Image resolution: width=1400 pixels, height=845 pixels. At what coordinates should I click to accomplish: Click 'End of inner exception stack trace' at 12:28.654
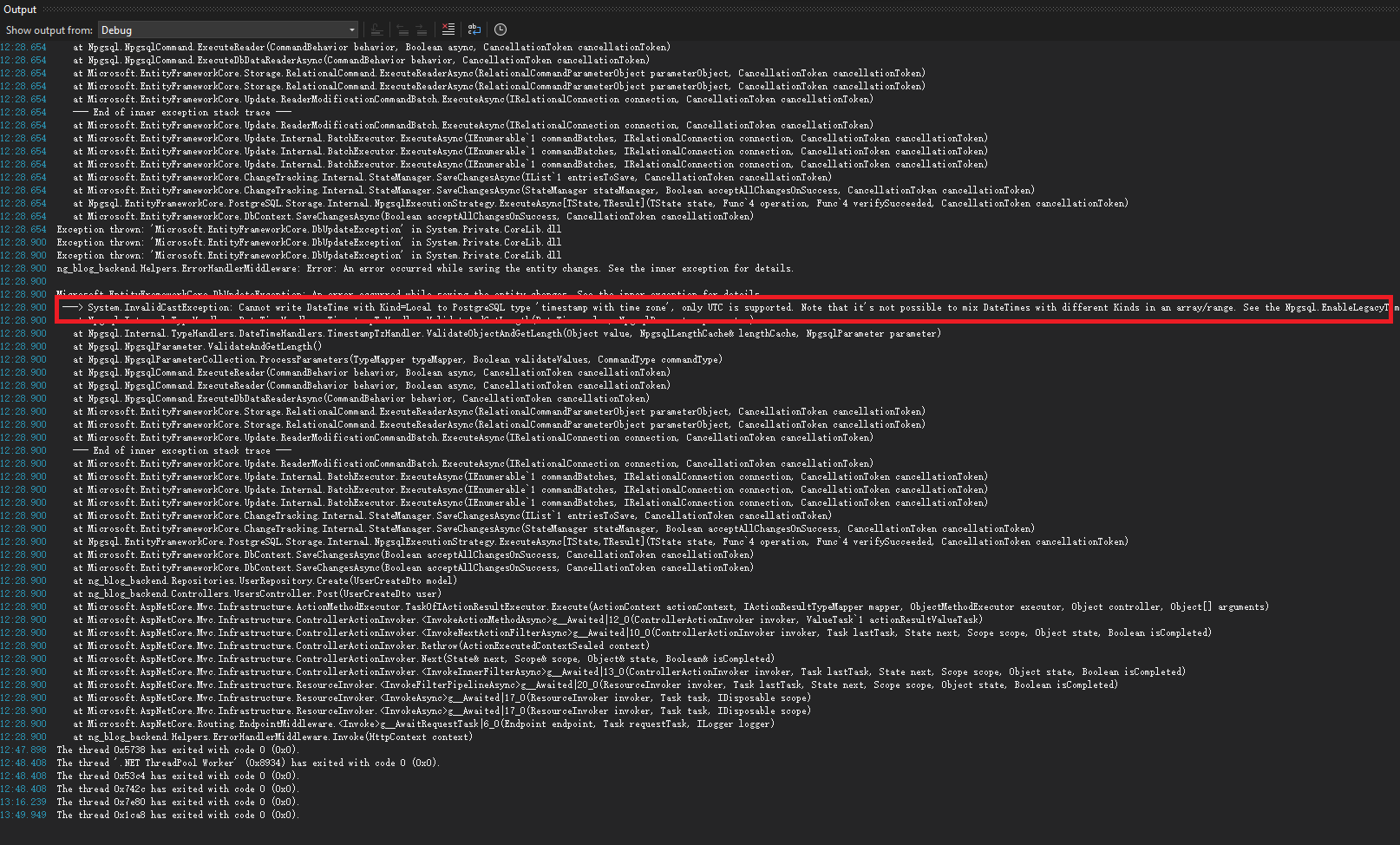[182, 113]
